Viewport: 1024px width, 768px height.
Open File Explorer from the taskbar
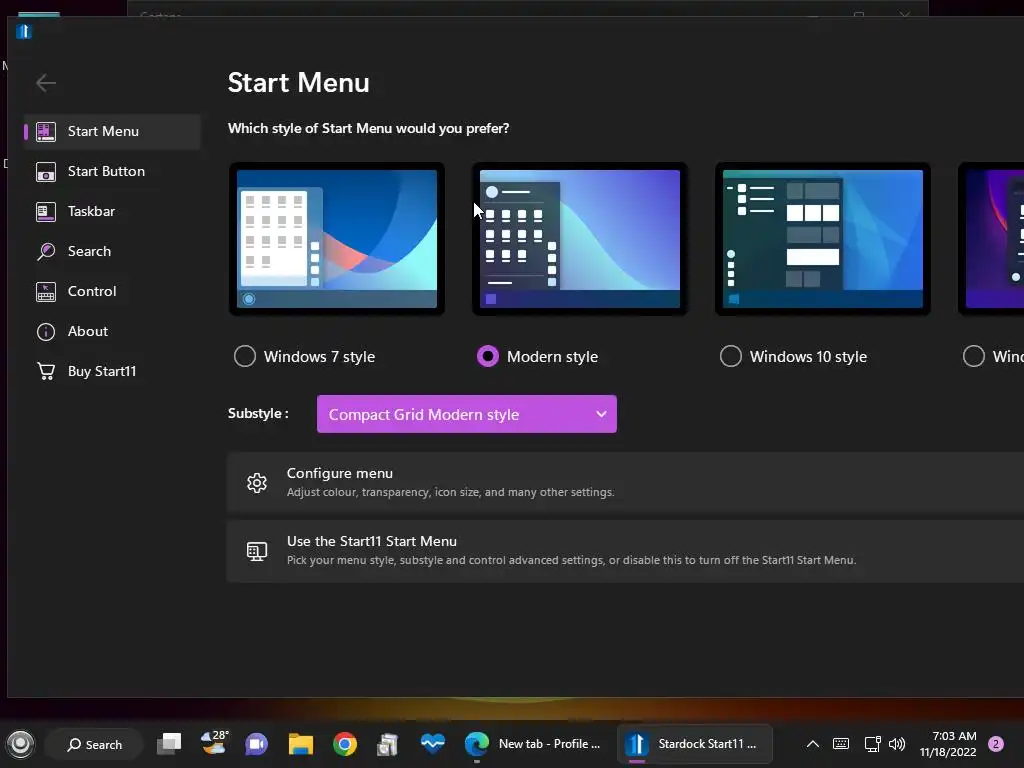[301, 744]
